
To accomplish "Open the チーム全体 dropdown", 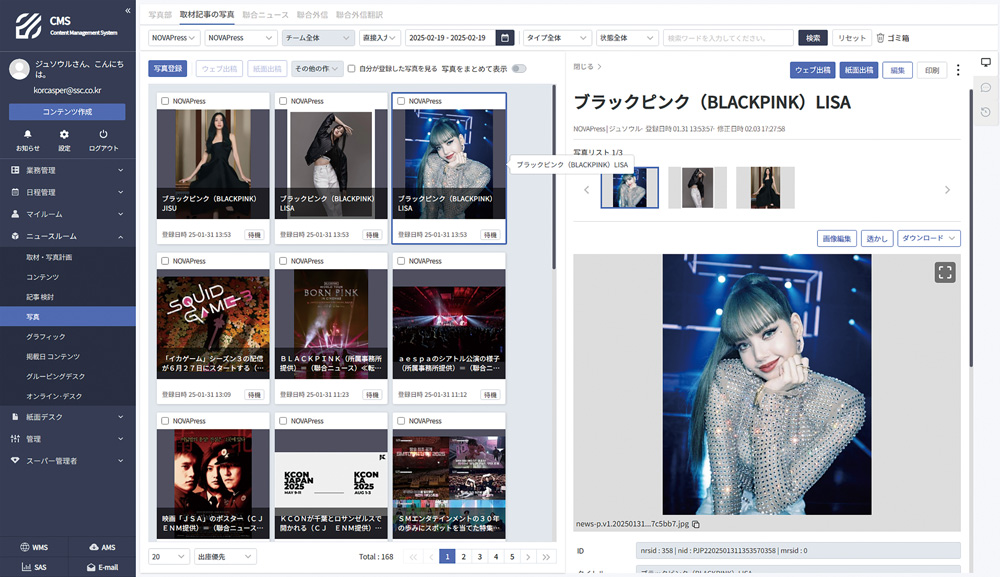I will coord(318,38).
